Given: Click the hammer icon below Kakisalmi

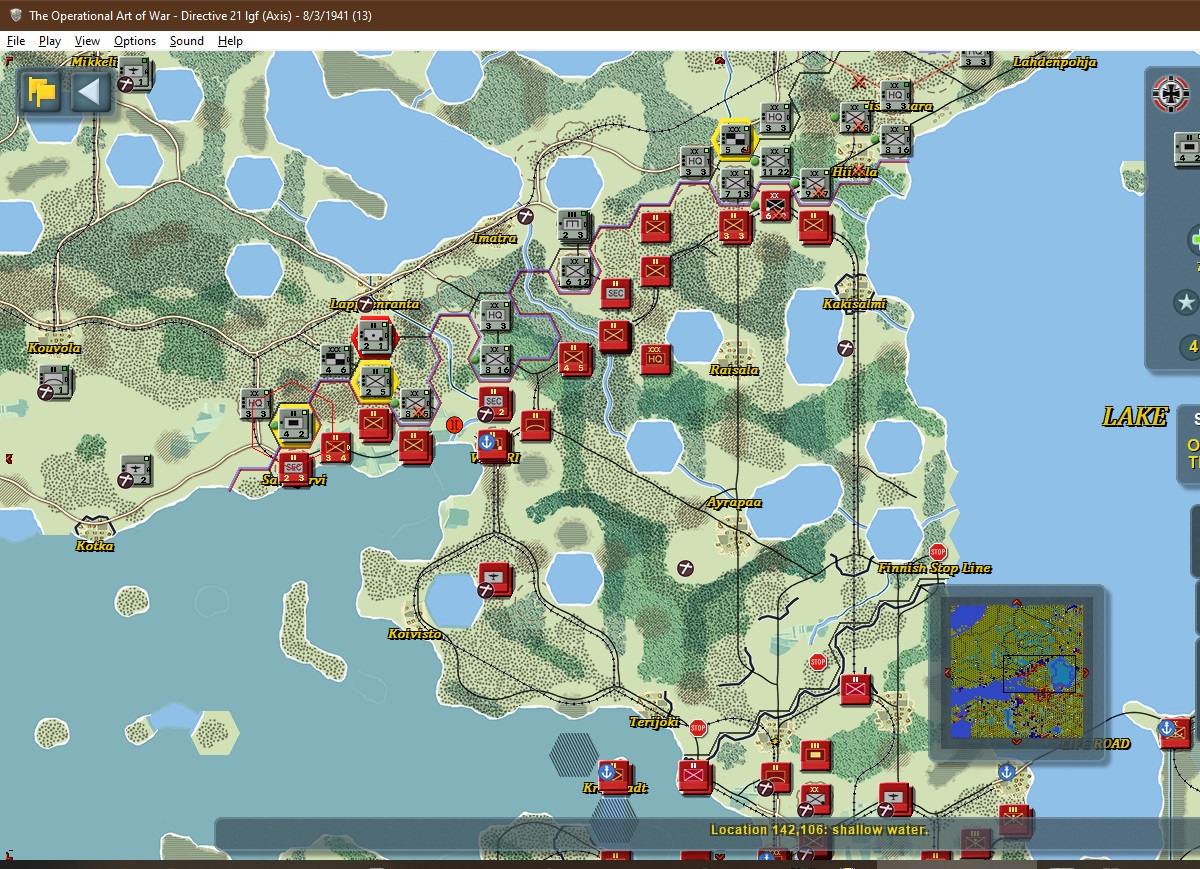Looking at the screenshot, I should 846,348.
